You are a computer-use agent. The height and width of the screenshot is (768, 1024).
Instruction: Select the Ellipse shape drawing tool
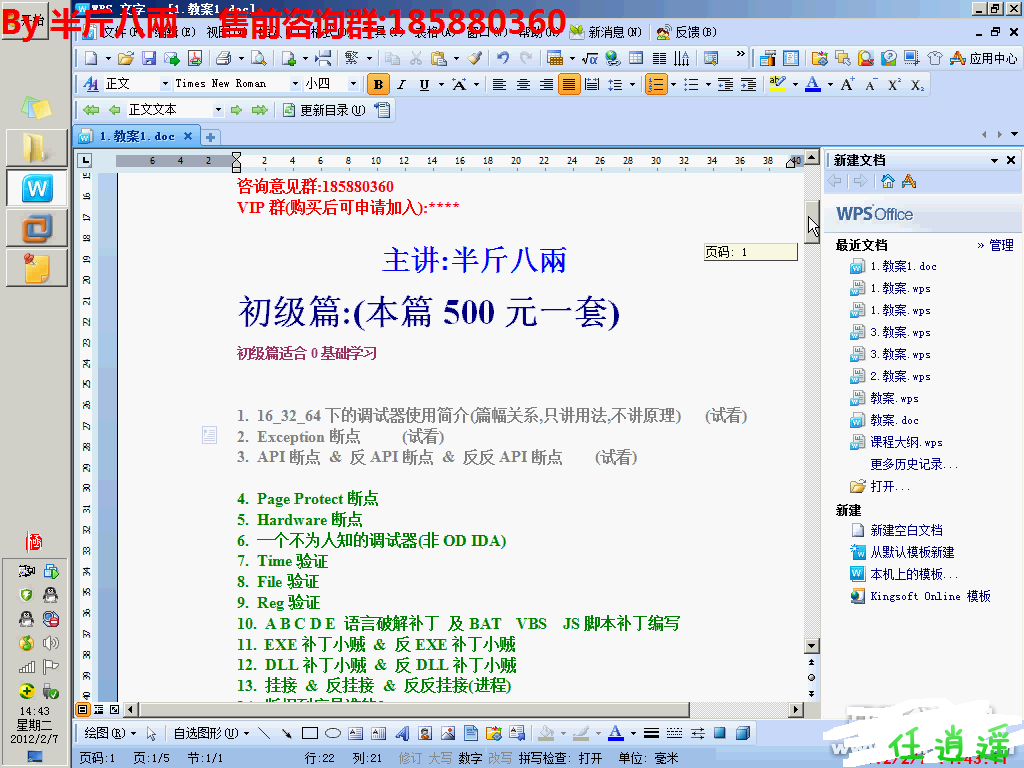coord(333,733)
